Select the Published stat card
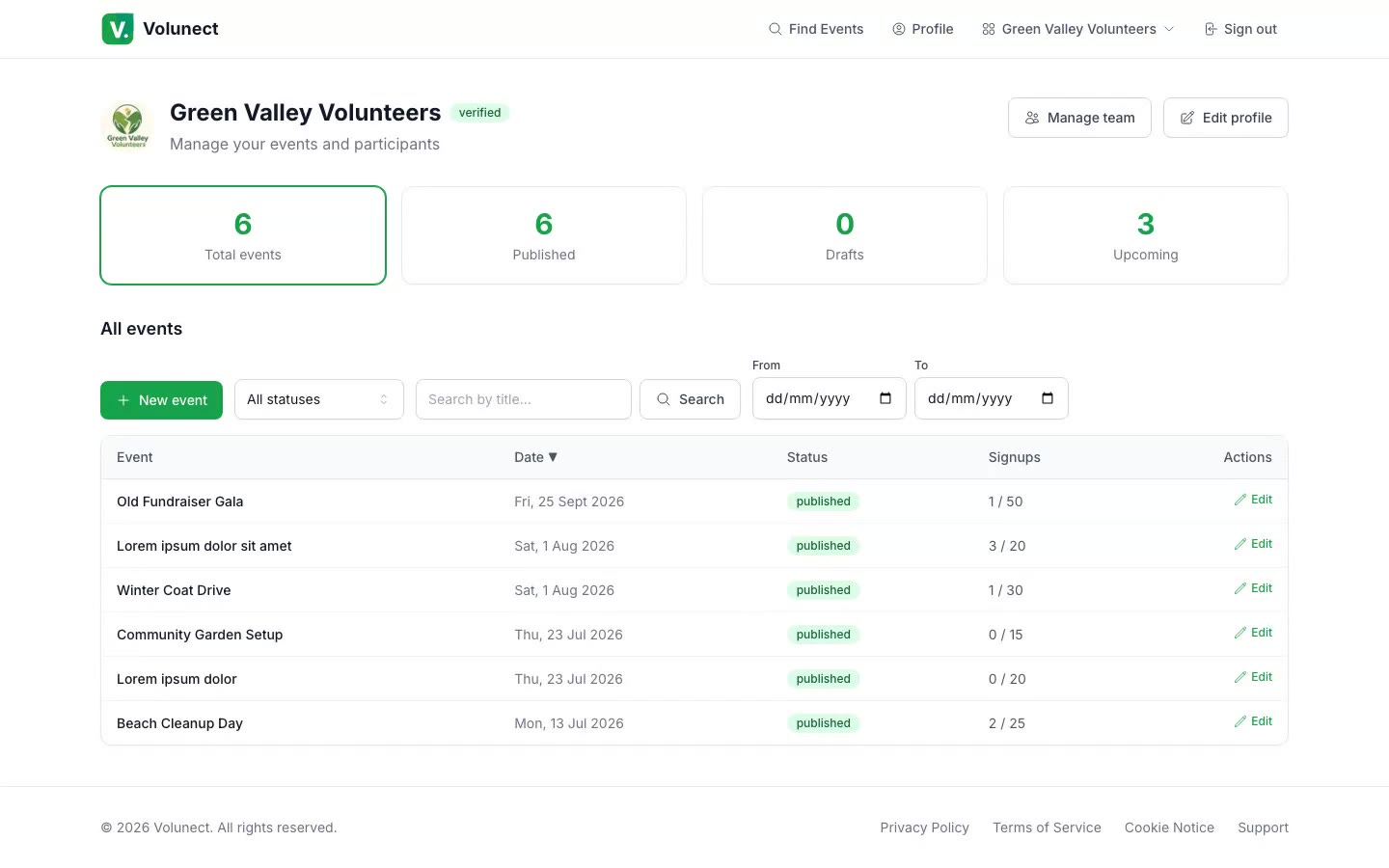Screen dimensions: 1389x868 544,235
